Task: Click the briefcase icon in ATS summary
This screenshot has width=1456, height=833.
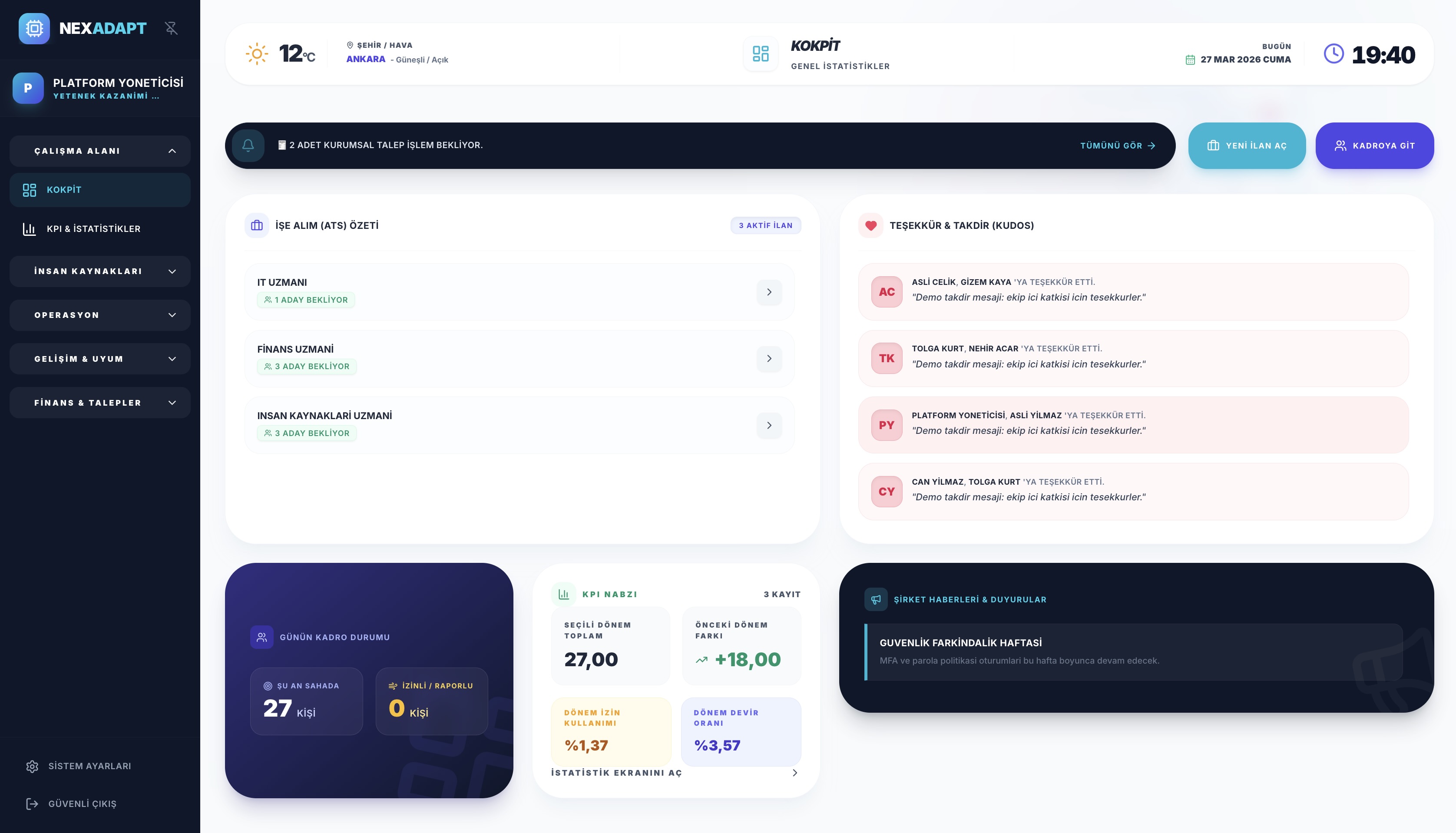Action: pyautogui.click(x=257, y=225)
